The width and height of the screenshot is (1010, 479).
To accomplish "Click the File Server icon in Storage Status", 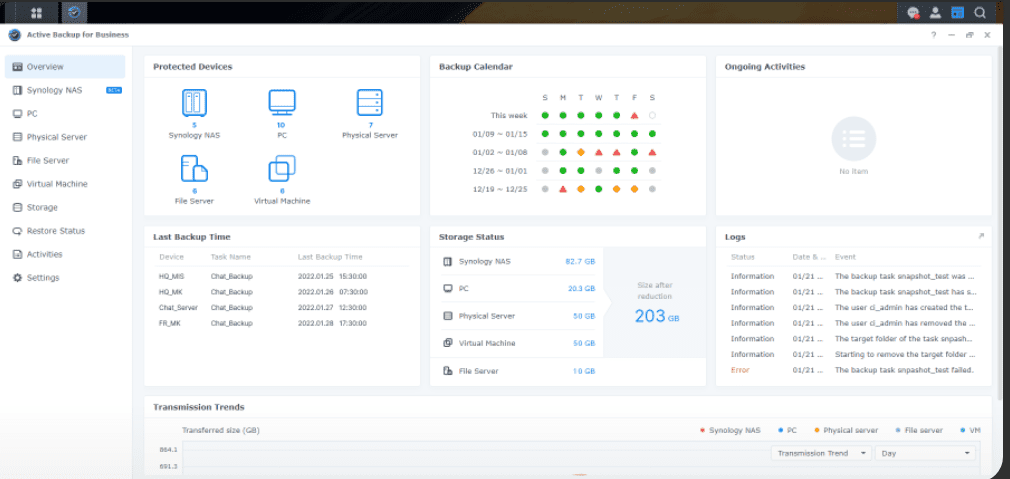I will point(448,371).
